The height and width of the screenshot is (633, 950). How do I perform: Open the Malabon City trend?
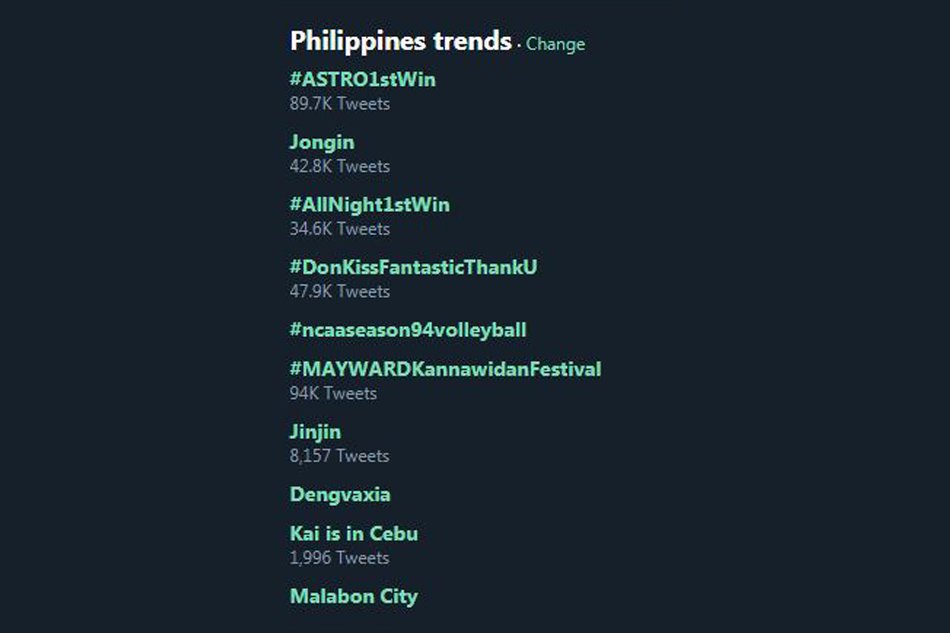tap(353, 596)
